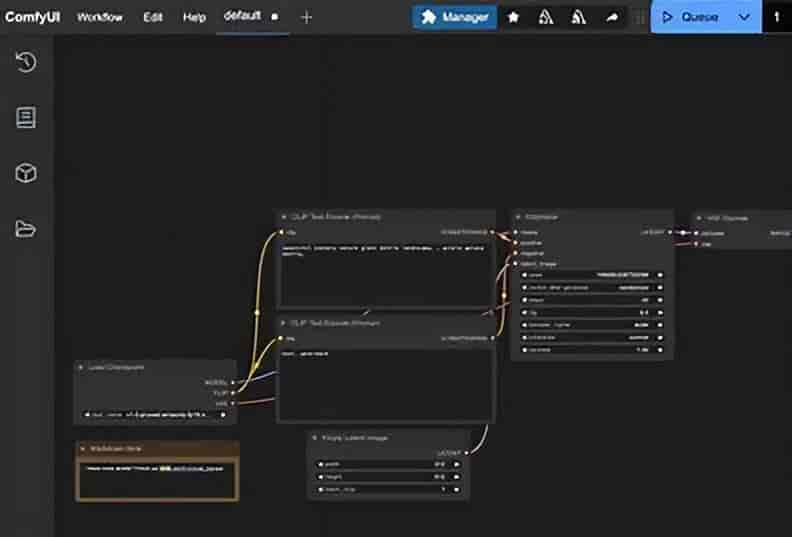792x537 pixels.
Task: Decrease Empty Latent width with left arrow
Action: [320, 464]
